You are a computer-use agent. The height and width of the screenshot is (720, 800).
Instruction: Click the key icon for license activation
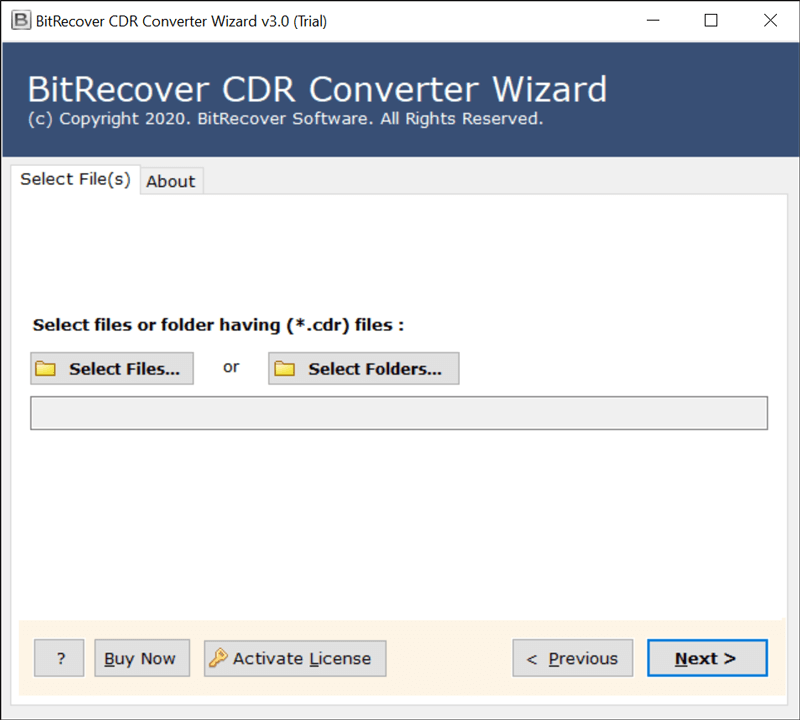click(x=218, y=658)
